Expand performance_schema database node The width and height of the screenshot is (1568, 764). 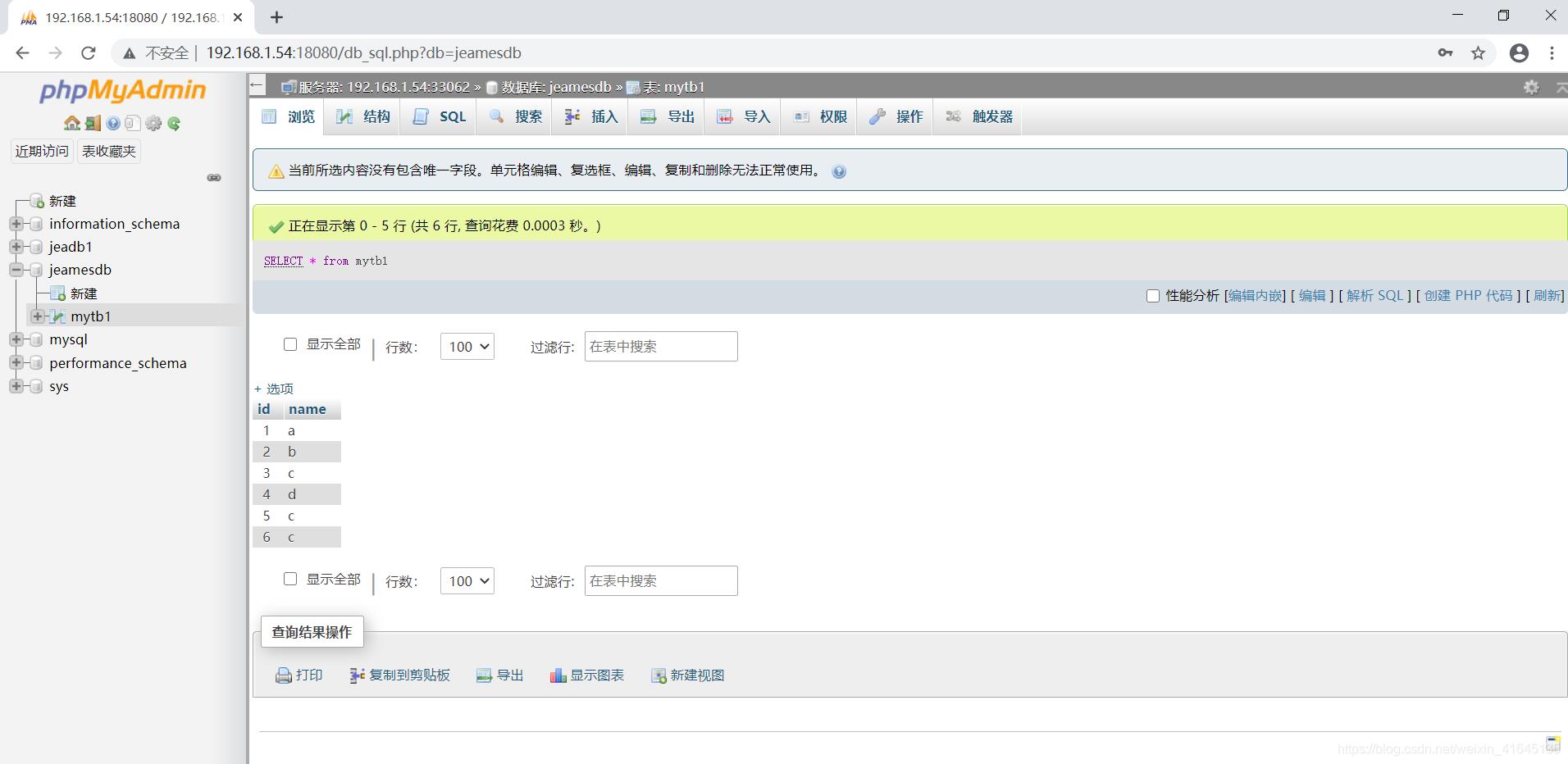pyautogui.click(x=16, y=362)
